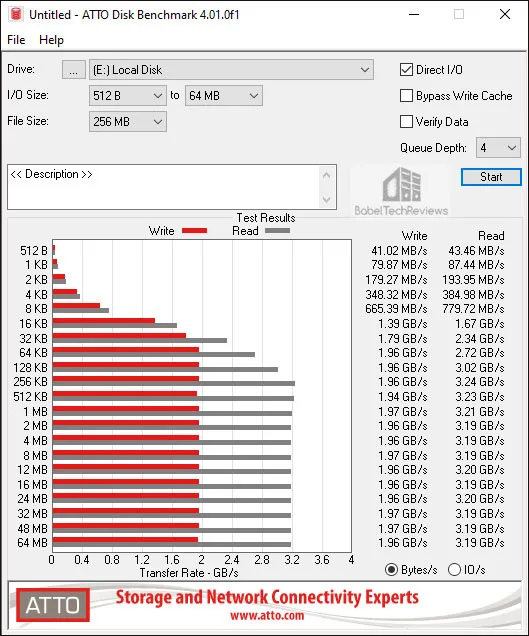Viewport: 529px width, 636px height.
Task: Click Description scrollbar up arrow
Action: tap(327, 176)
